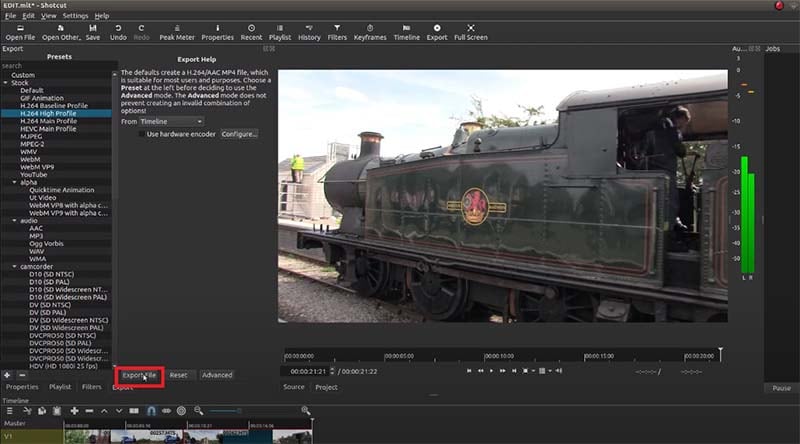Click the Open File toolbar icon
The height and width of the screenshot is (444, 800).
point(20,32)
